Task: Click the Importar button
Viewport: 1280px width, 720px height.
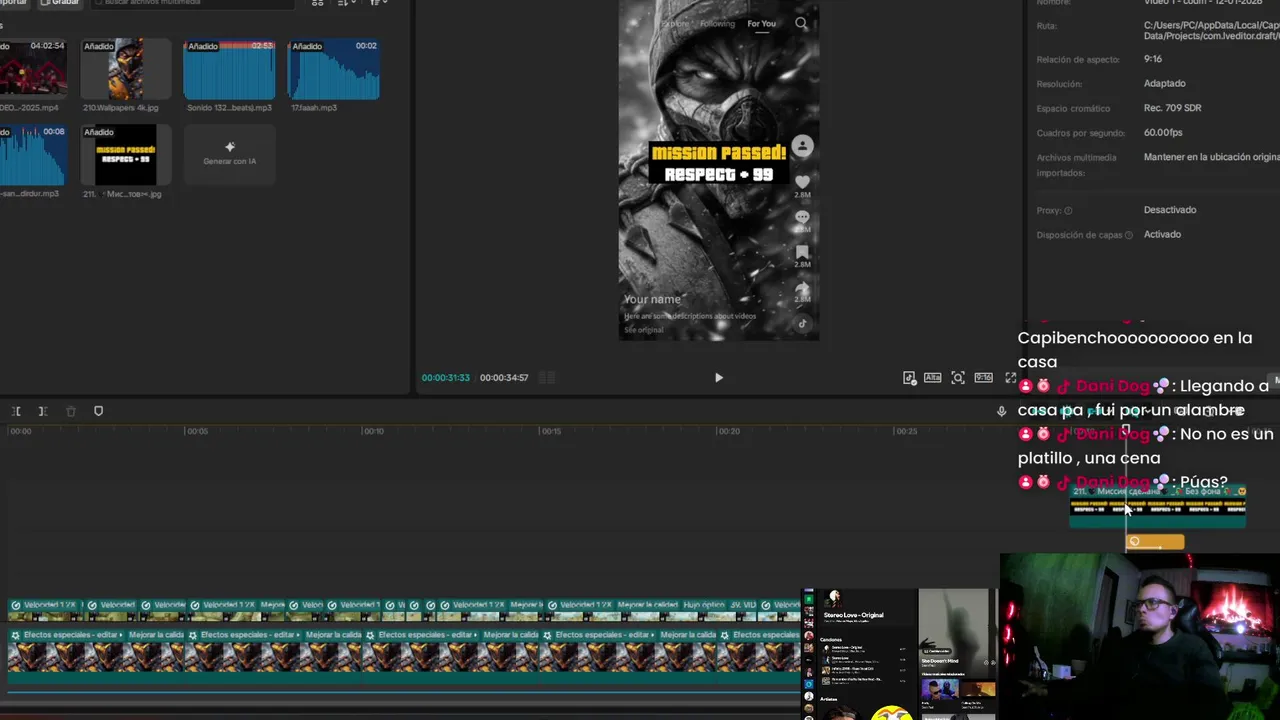Action: pos(13,3)
